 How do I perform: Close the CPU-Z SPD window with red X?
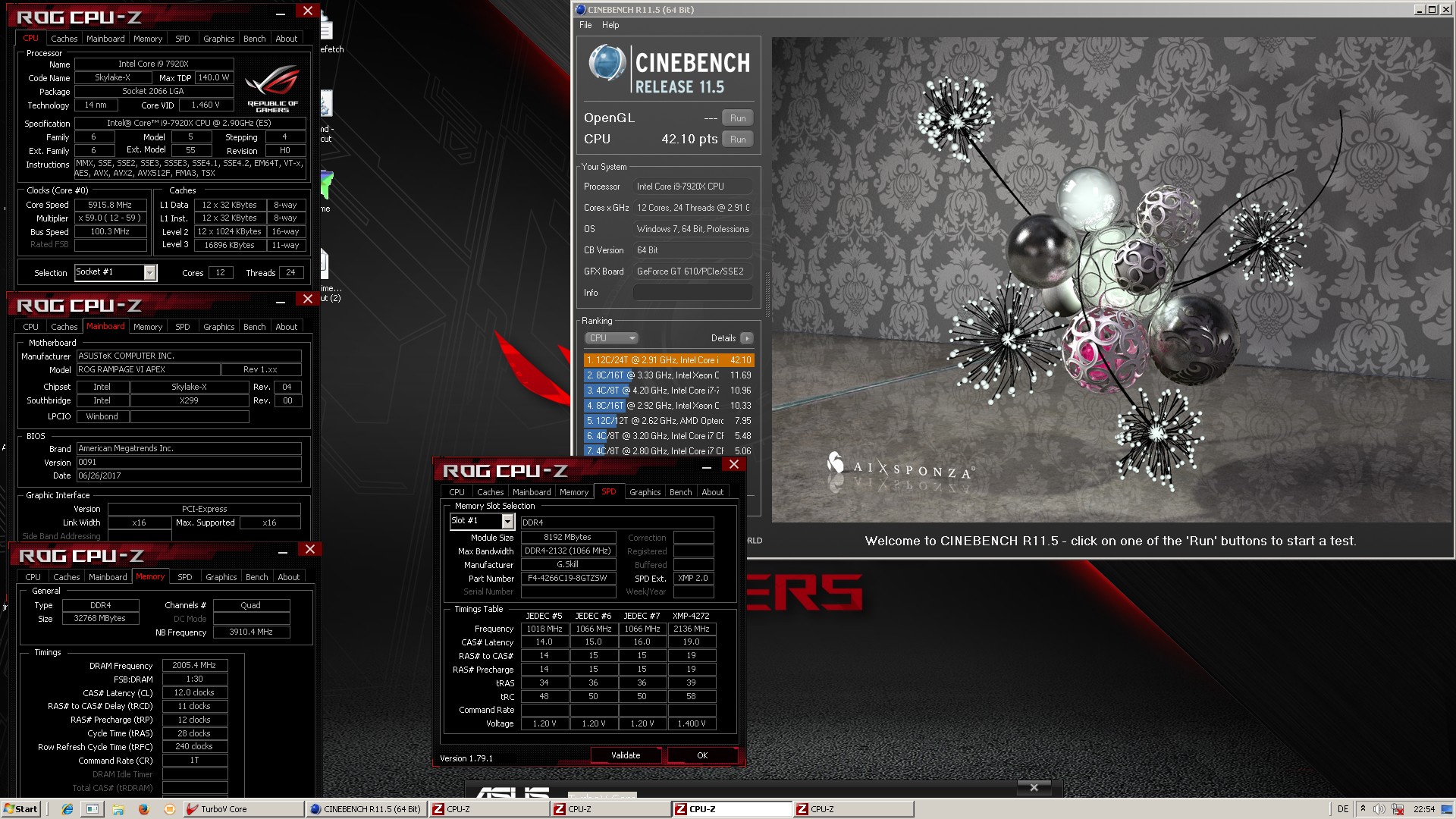coord(733,464)
